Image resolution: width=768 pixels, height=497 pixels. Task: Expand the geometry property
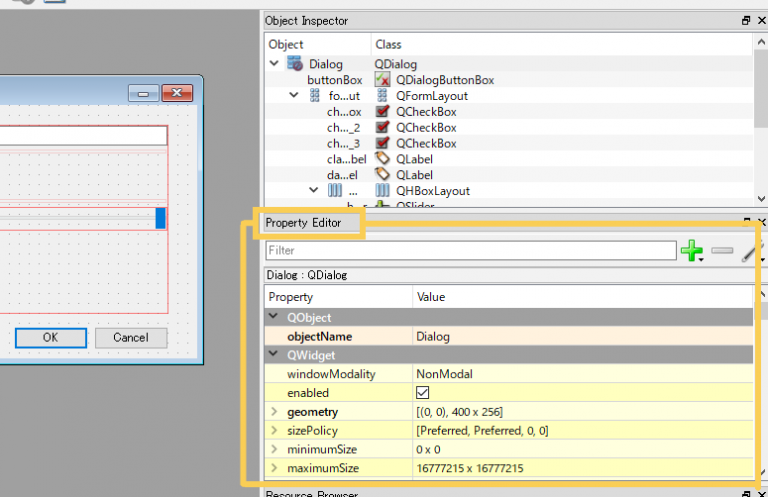tap(274, 411)
